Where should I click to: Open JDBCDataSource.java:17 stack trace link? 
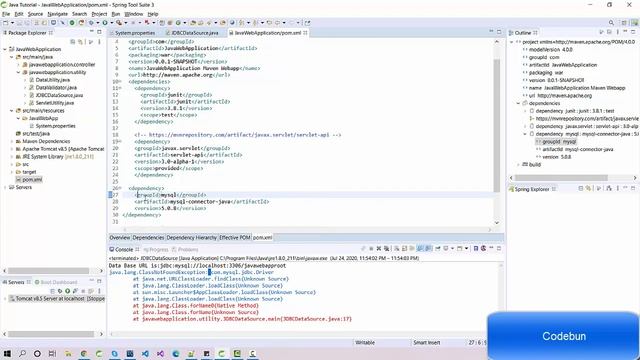click(x=317, y=319)
